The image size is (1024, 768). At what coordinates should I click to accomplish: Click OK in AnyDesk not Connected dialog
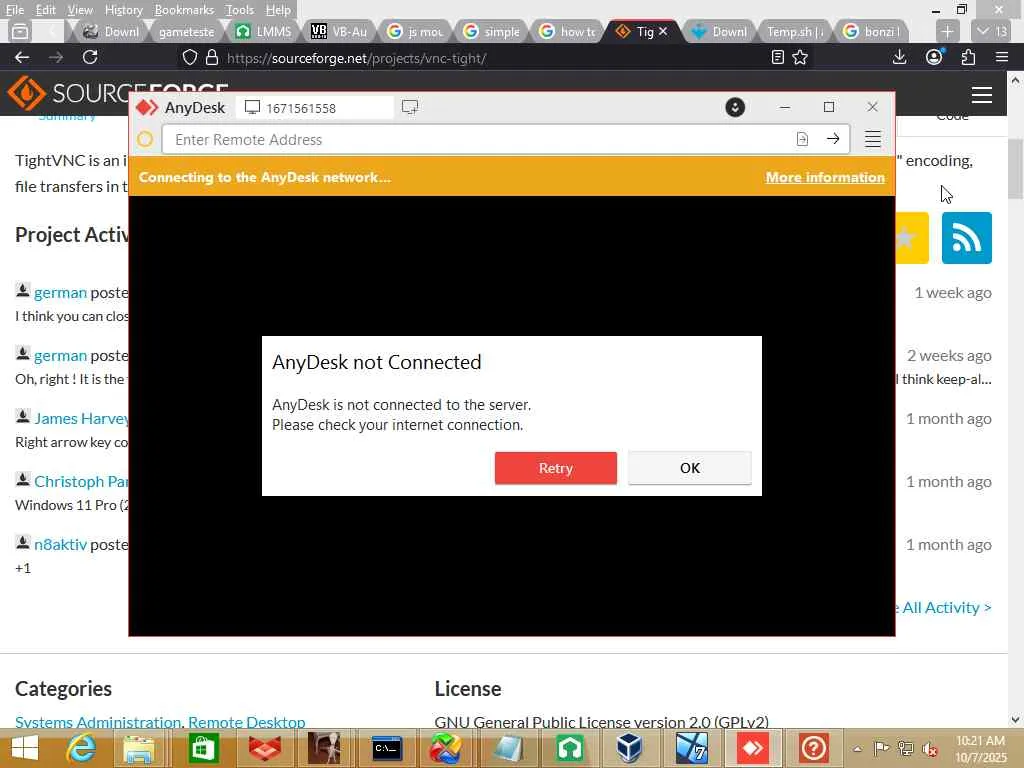[x=690, y=468]
